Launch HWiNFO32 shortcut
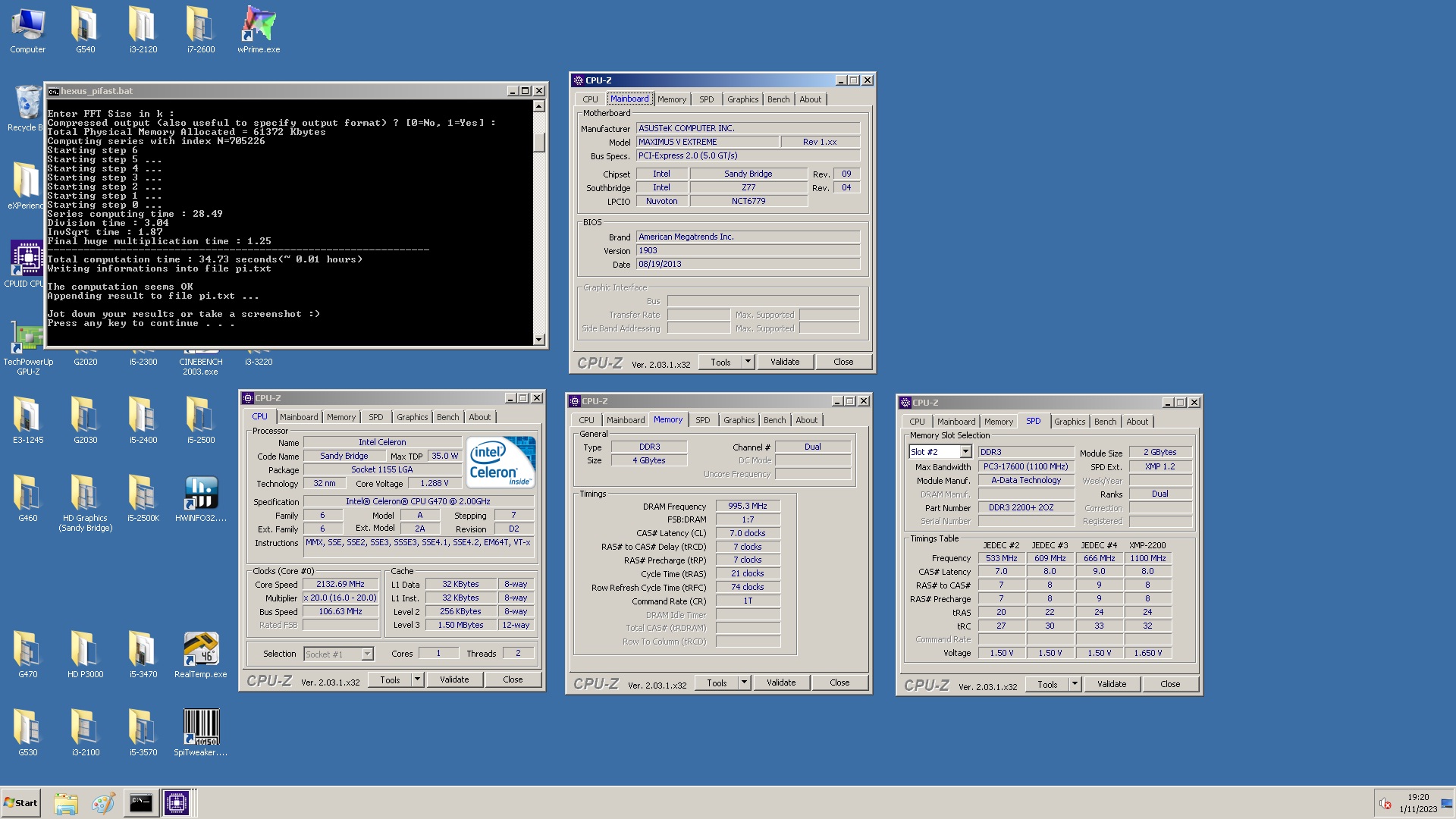Image resolution: width=1456 pixels, height=819 pixels. click(201, 498)
